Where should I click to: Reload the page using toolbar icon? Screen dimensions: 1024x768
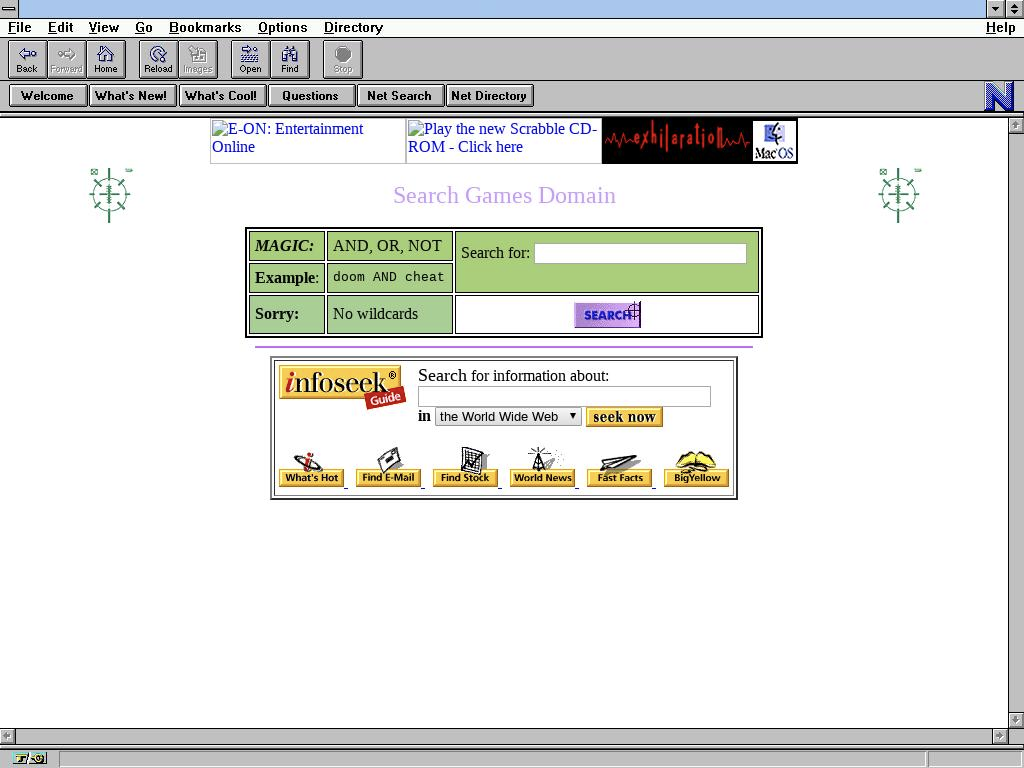158,59
